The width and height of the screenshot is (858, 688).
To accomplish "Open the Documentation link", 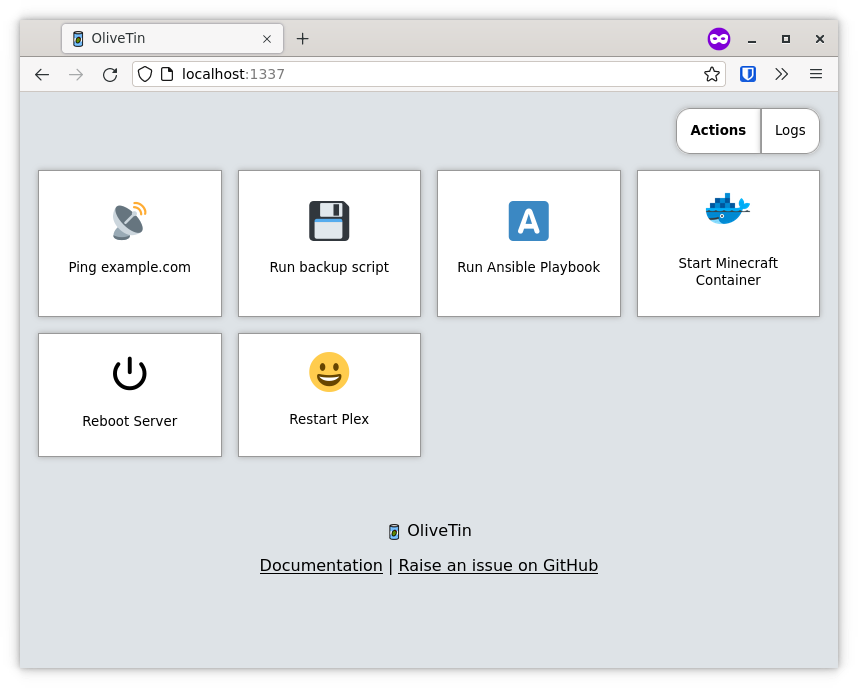I will pyautogui.click(x=321, y=565).
